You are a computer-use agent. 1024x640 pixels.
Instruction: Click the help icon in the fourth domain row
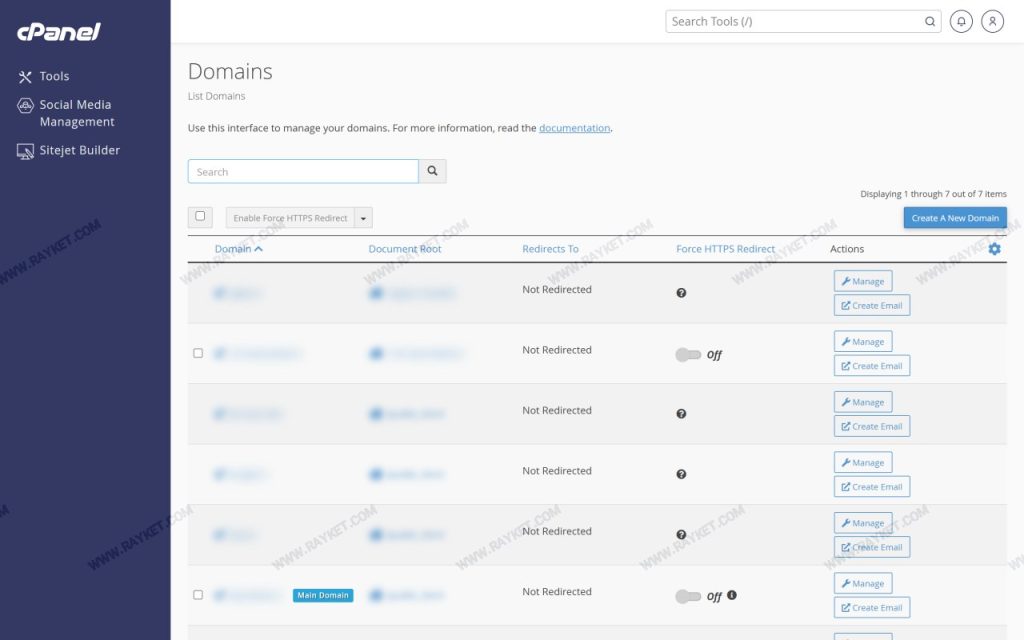click(681, 474)
